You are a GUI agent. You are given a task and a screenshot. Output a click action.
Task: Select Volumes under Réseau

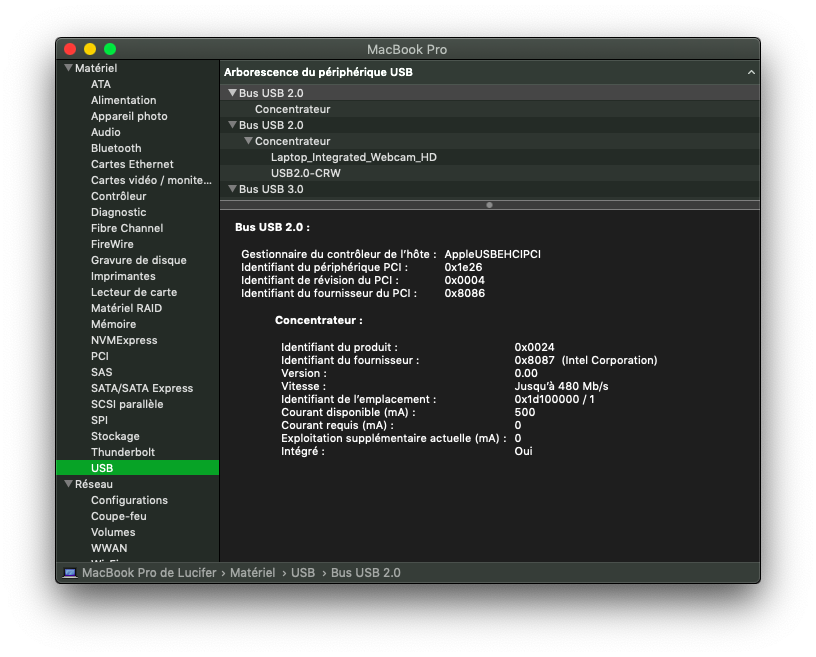(x=113, y=532)
